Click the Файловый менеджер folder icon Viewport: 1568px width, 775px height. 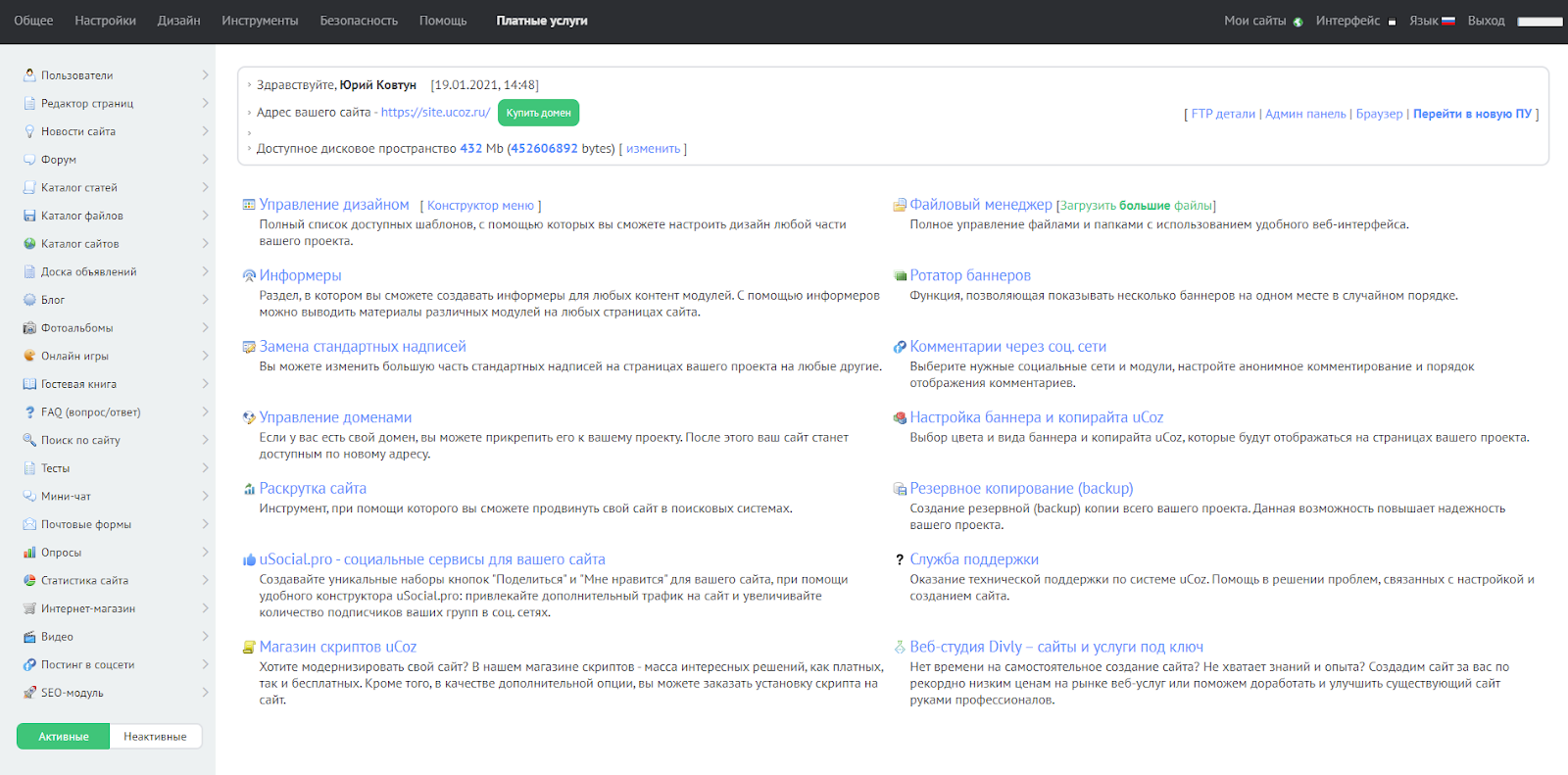click(x=900, y=206)
